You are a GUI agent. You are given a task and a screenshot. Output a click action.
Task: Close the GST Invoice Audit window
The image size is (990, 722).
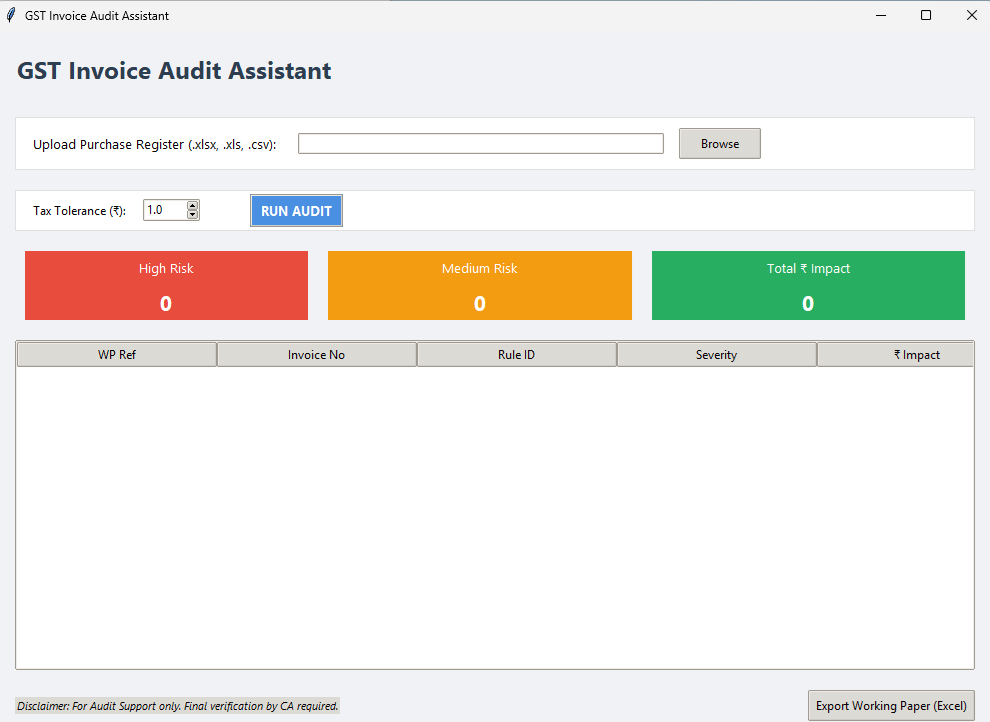click(971, 15)
